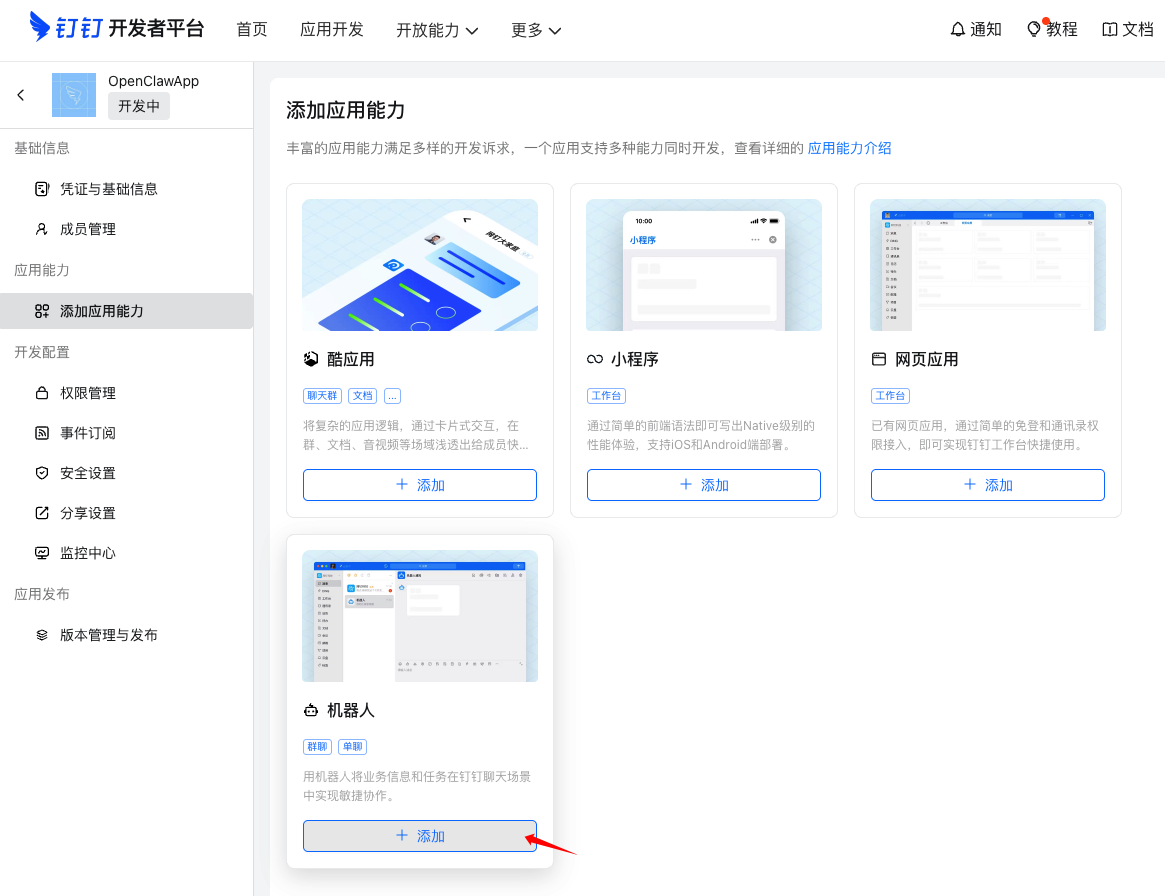Open the 应用开发 menu item
The height and width of the screenshot is (896, 1165).
(x=332, y=30)
